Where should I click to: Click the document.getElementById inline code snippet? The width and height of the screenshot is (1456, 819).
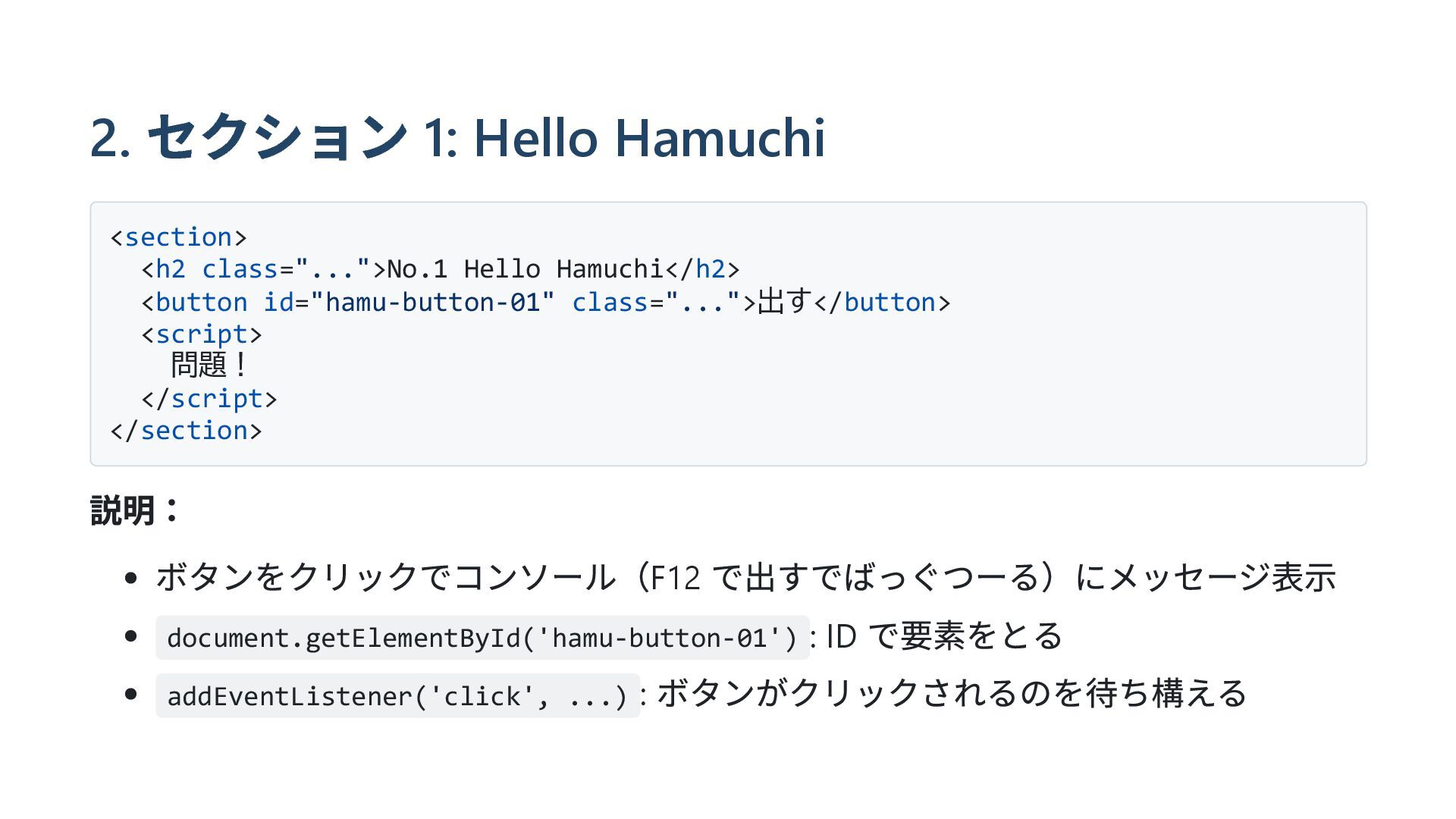pos(482,638)
